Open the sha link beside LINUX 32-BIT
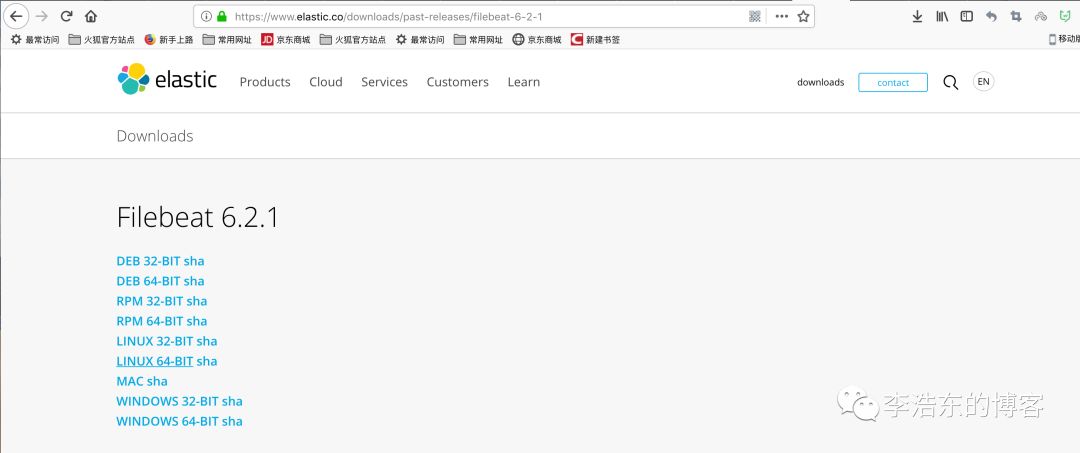The height and width of the screenshot is (453, 1080). (x=207, y=341)
